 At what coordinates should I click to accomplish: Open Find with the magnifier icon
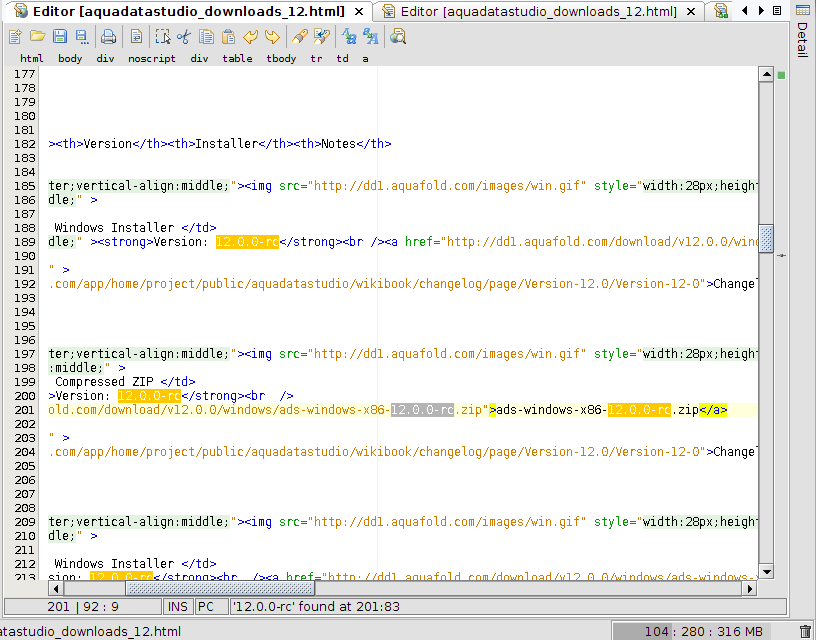(398, 36)
